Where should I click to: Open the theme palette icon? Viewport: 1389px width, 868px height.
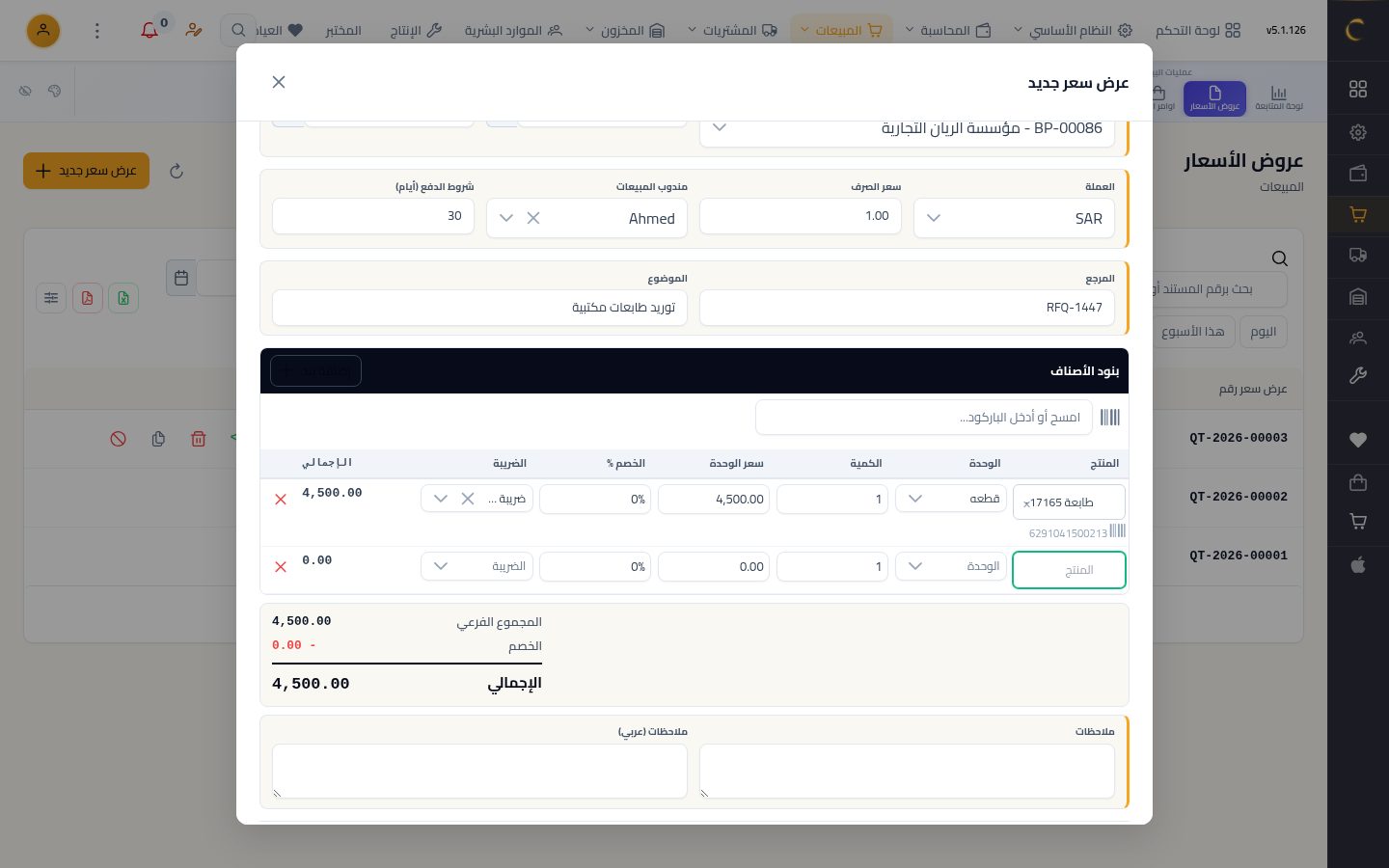point(54,91)
